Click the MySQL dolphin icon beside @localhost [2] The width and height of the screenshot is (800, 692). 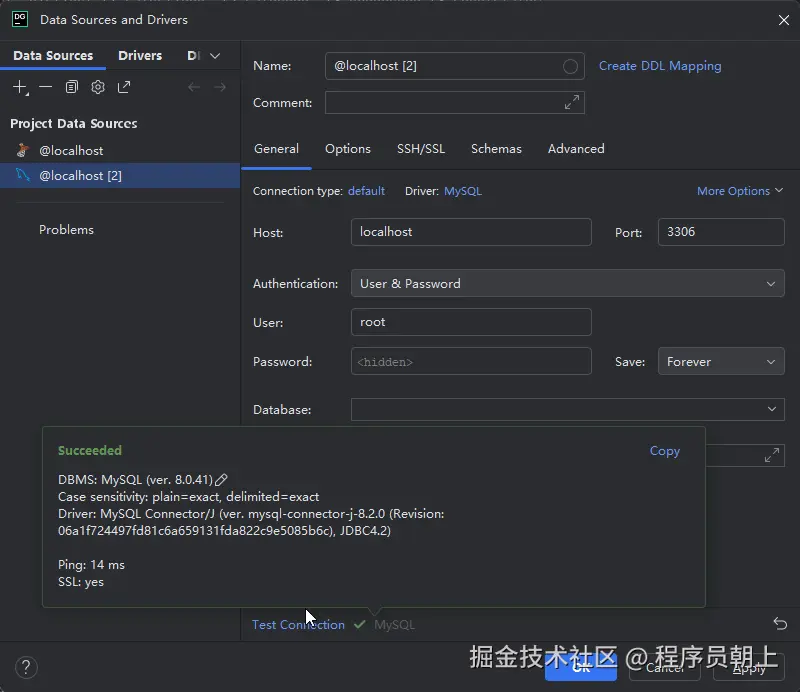[22, 175]
